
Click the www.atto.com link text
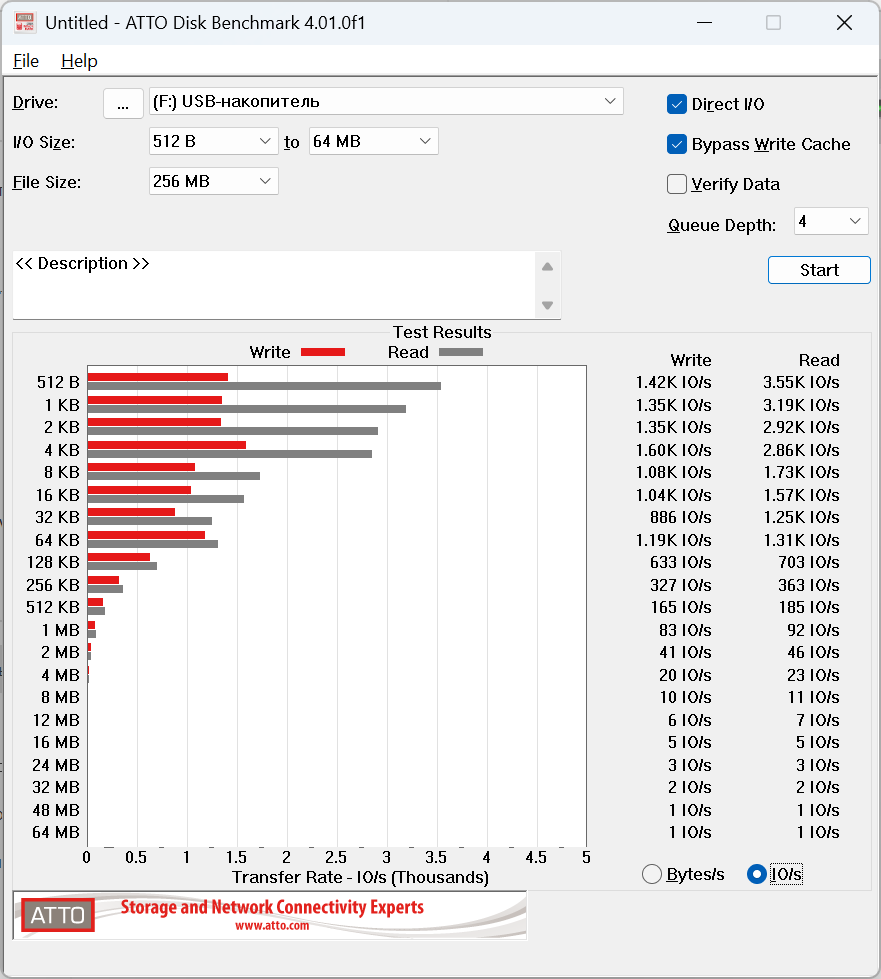coord(272,926)
